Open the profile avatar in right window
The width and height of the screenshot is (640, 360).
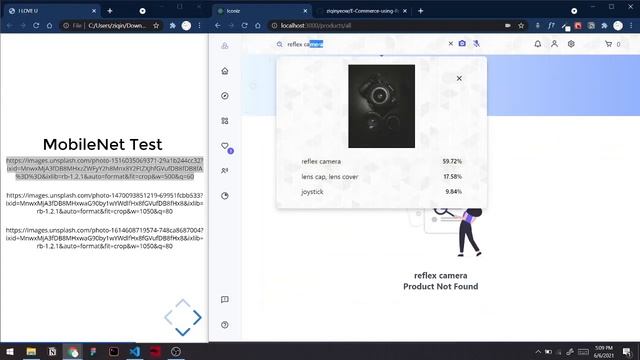(x=618, y=25)
